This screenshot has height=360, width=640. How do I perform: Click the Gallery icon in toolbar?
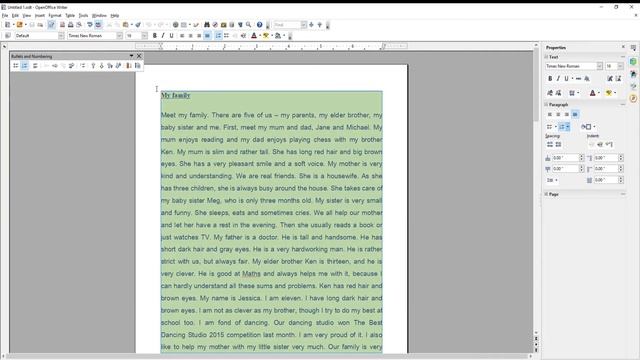click(224, 25)
